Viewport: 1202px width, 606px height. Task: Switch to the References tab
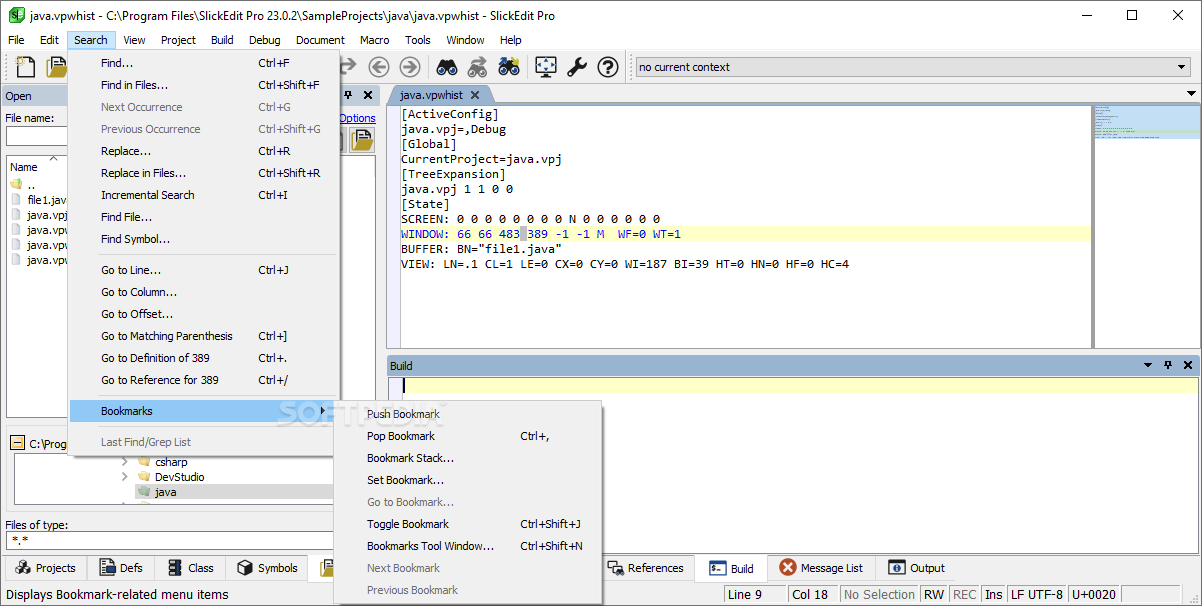[646, 568]
